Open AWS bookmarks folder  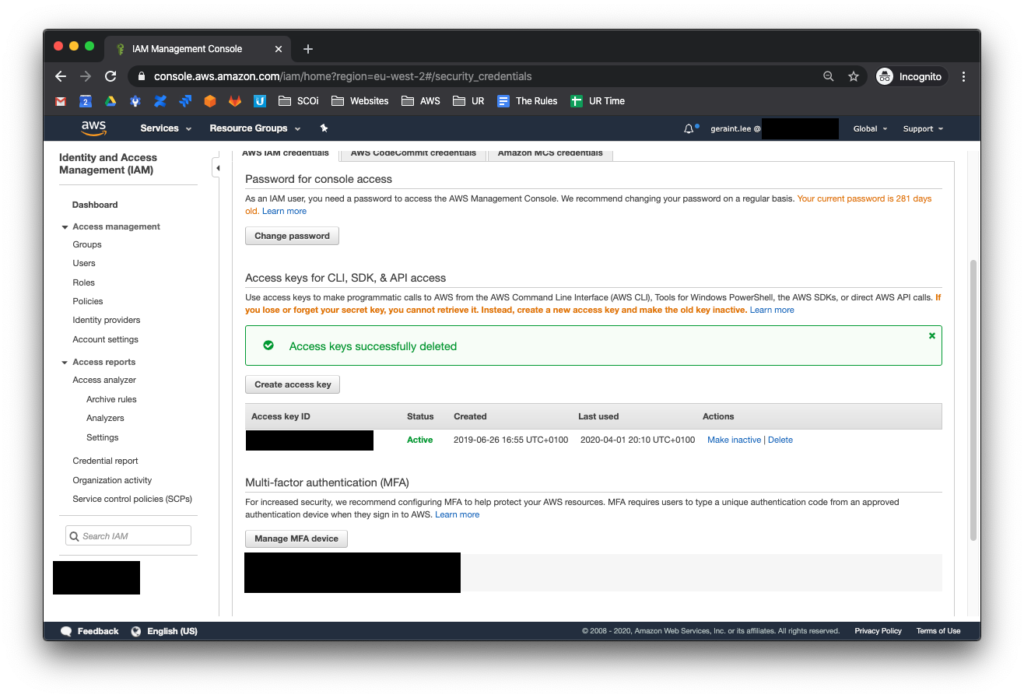point(421,101)
